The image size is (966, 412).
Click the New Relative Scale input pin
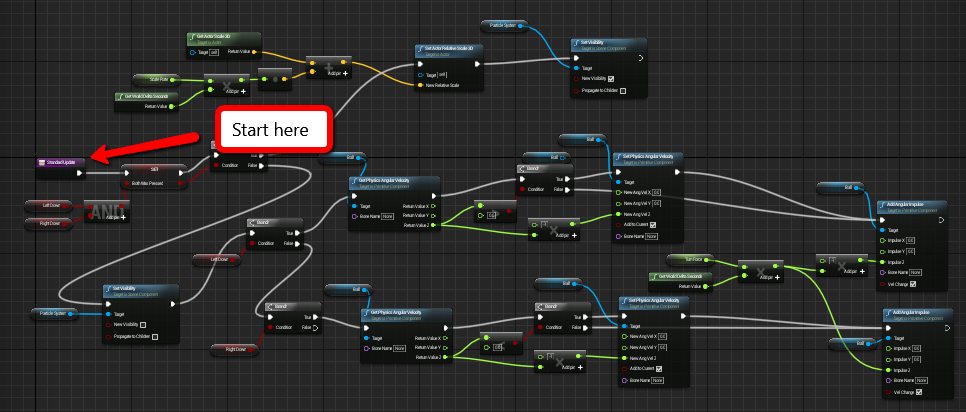[x=420, y=85]
